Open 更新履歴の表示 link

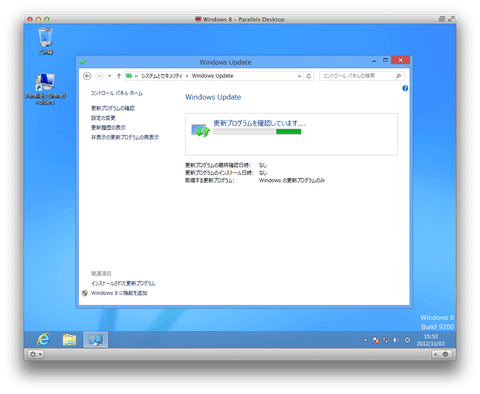click(108, 128)
